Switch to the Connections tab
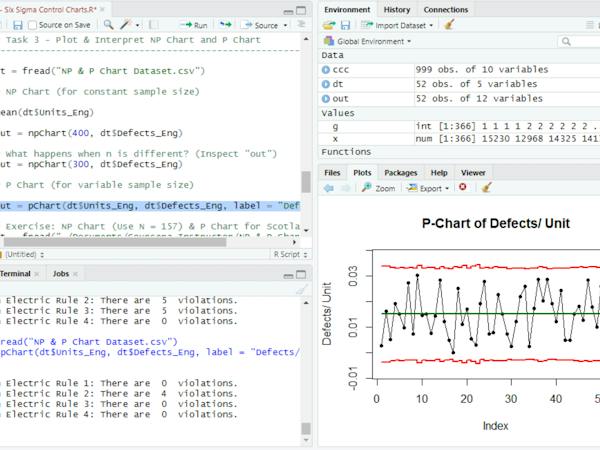The image size is (600, 450). coord(446,10)
